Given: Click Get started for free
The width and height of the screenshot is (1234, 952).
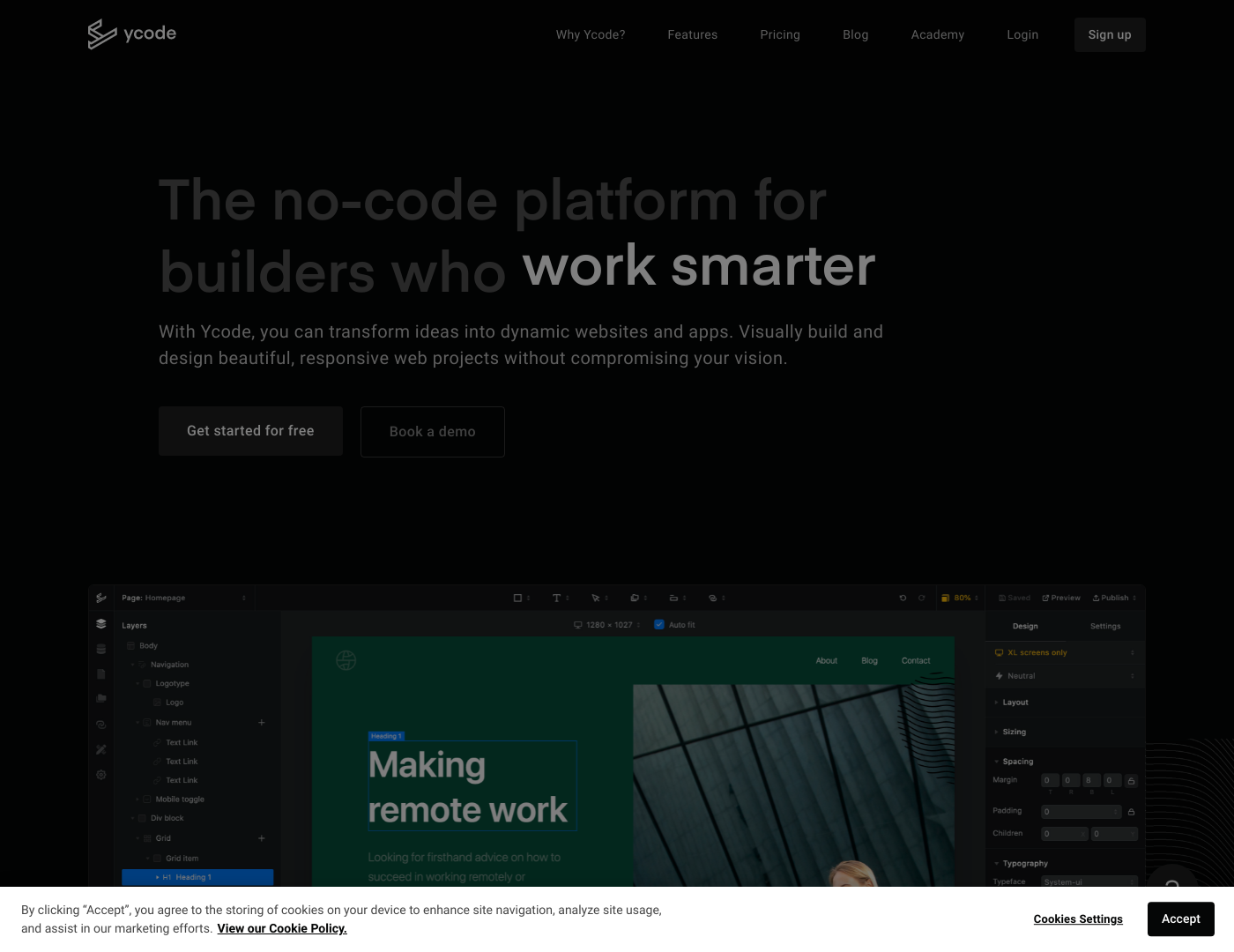Looking at the screenshot, I should [x=250, y=431].
